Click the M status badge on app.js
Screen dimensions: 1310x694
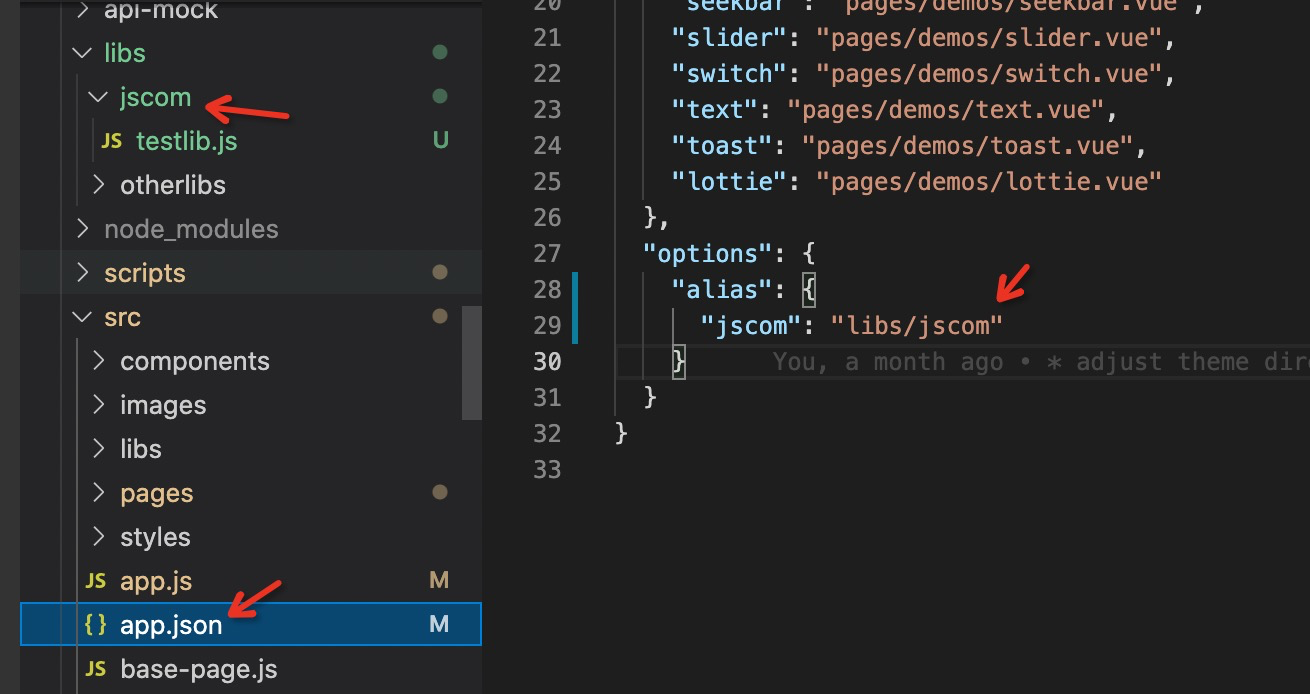(x=439, y=581)
